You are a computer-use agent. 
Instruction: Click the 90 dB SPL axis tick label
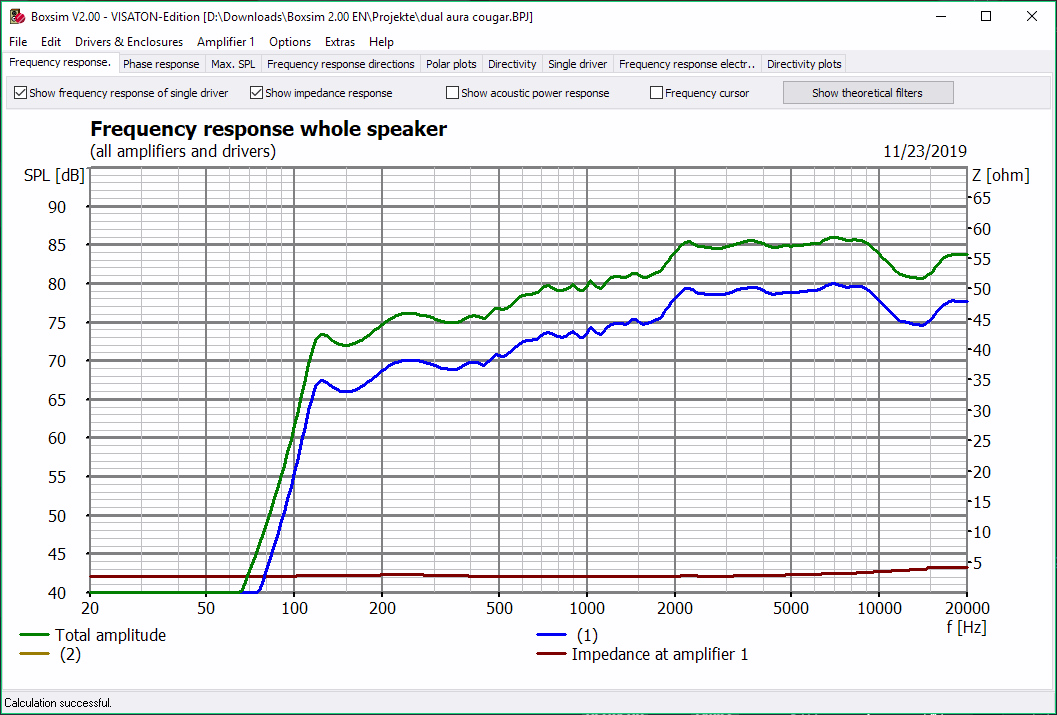tap(57, 208)
